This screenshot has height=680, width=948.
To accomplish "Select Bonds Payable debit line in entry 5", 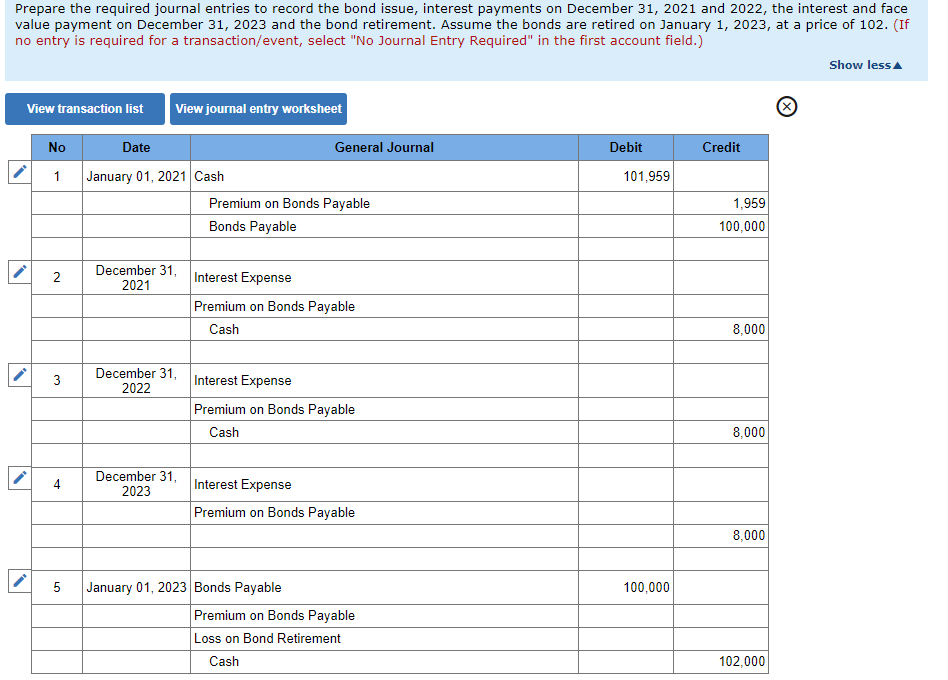I will [x=384, y=588].
